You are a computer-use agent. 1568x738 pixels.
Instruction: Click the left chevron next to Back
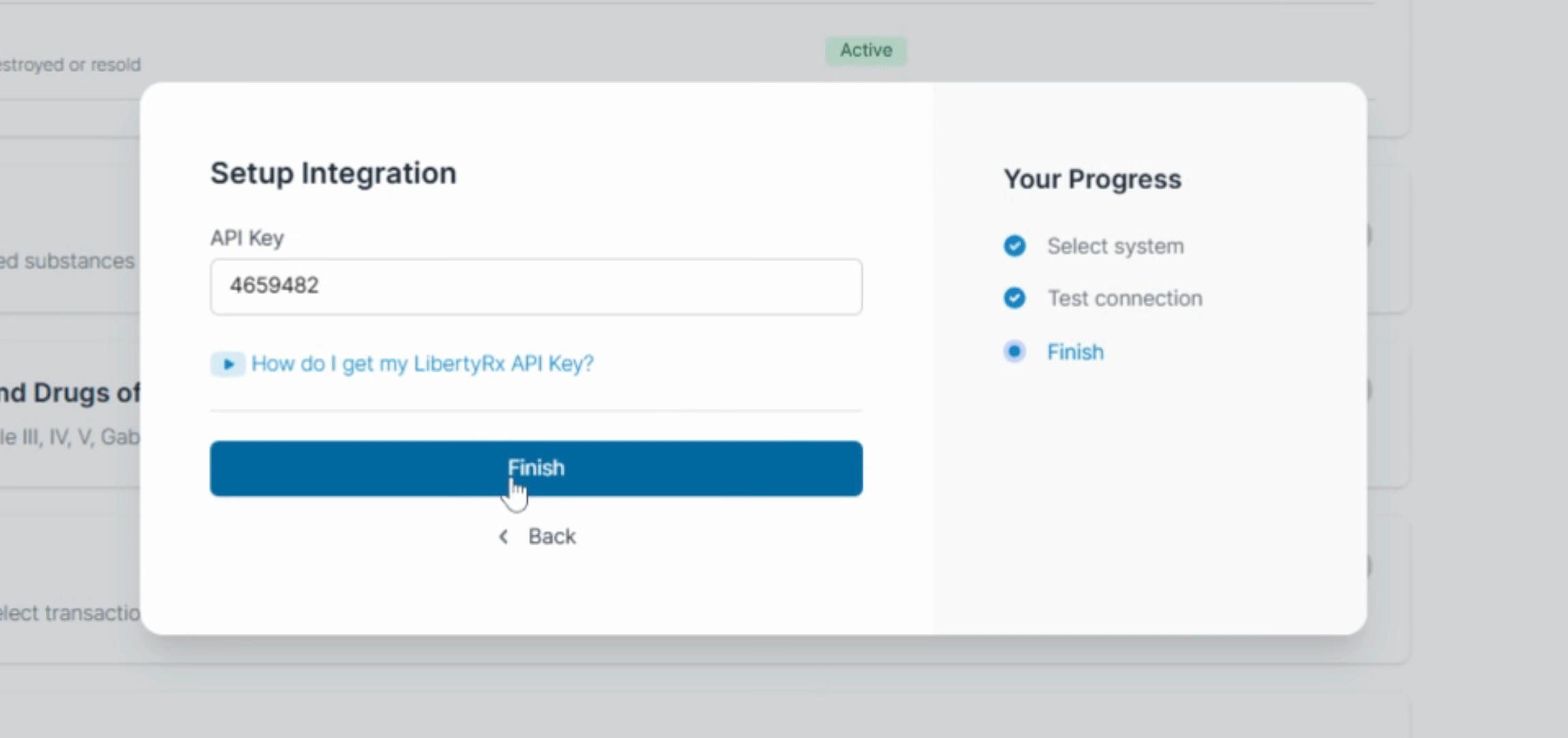click(504, 537)
